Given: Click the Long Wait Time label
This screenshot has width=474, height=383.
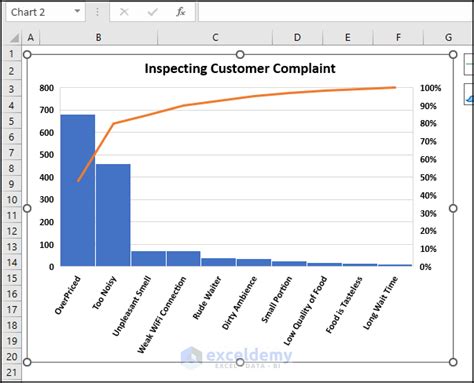Looking at the screenshot, I should (380, 303).
